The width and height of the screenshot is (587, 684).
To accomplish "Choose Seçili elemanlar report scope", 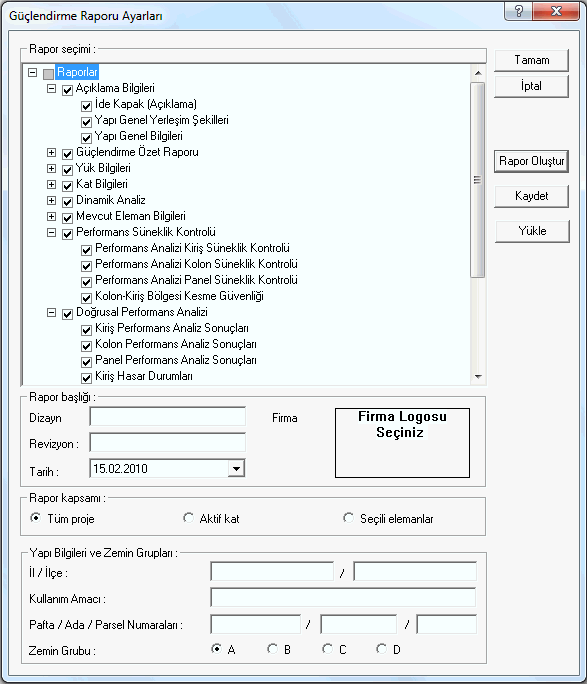I will tap(348, 518).
